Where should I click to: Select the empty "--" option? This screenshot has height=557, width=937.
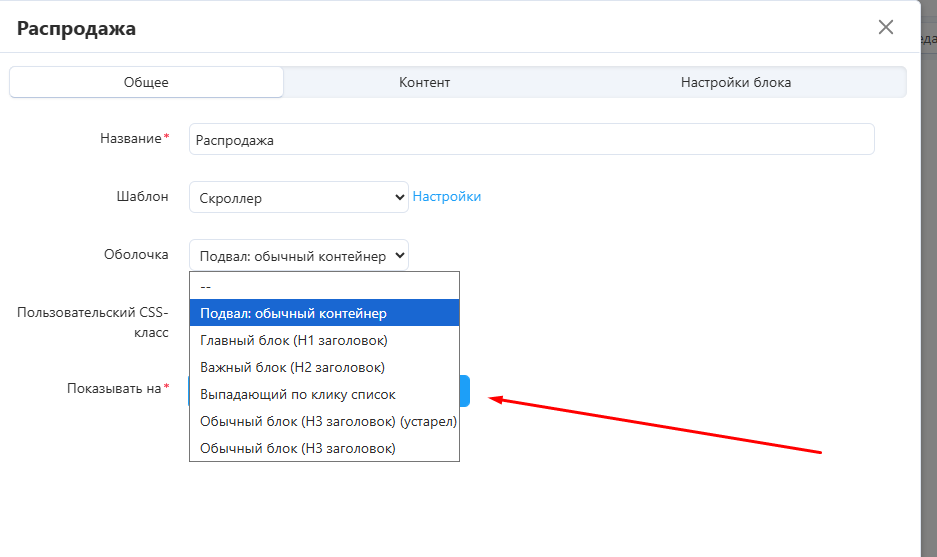click(324, 286)
